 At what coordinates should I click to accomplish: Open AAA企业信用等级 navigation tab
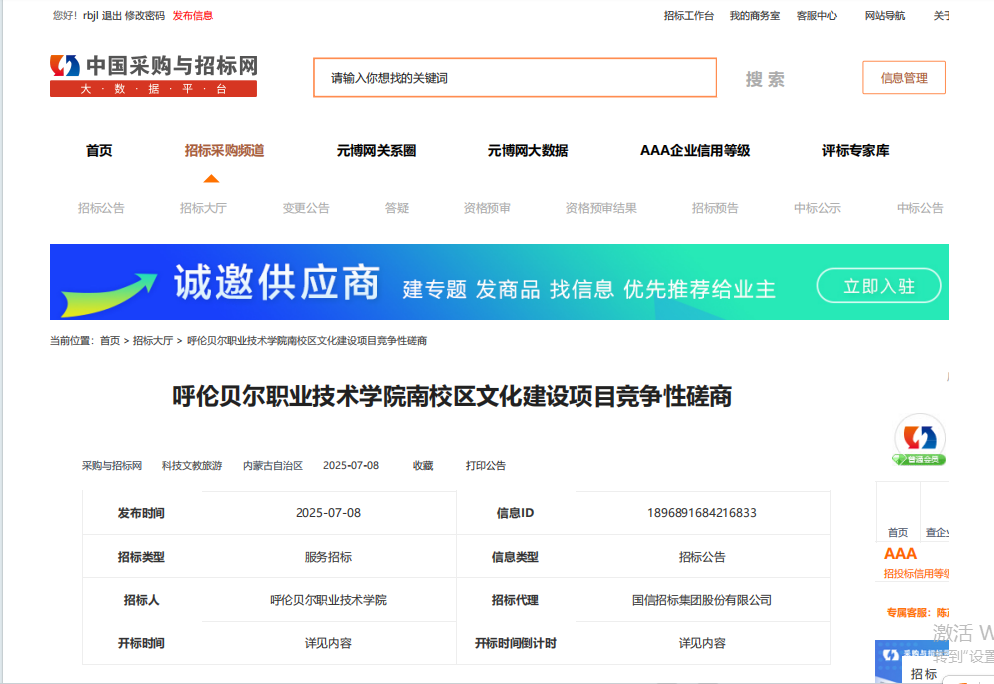click(695, 151)
